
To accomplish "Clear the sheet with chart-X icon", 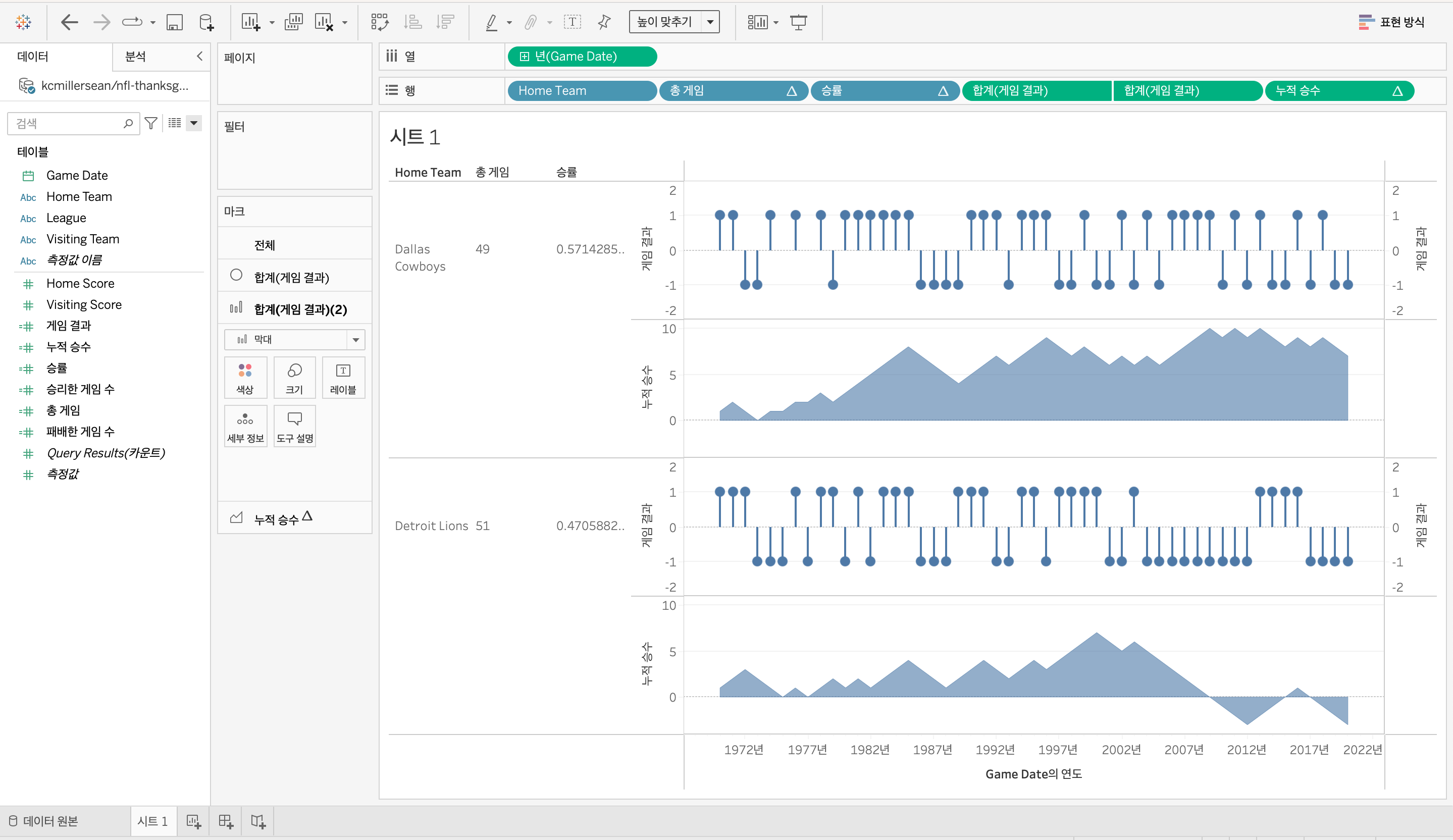I will click(324, 23).
